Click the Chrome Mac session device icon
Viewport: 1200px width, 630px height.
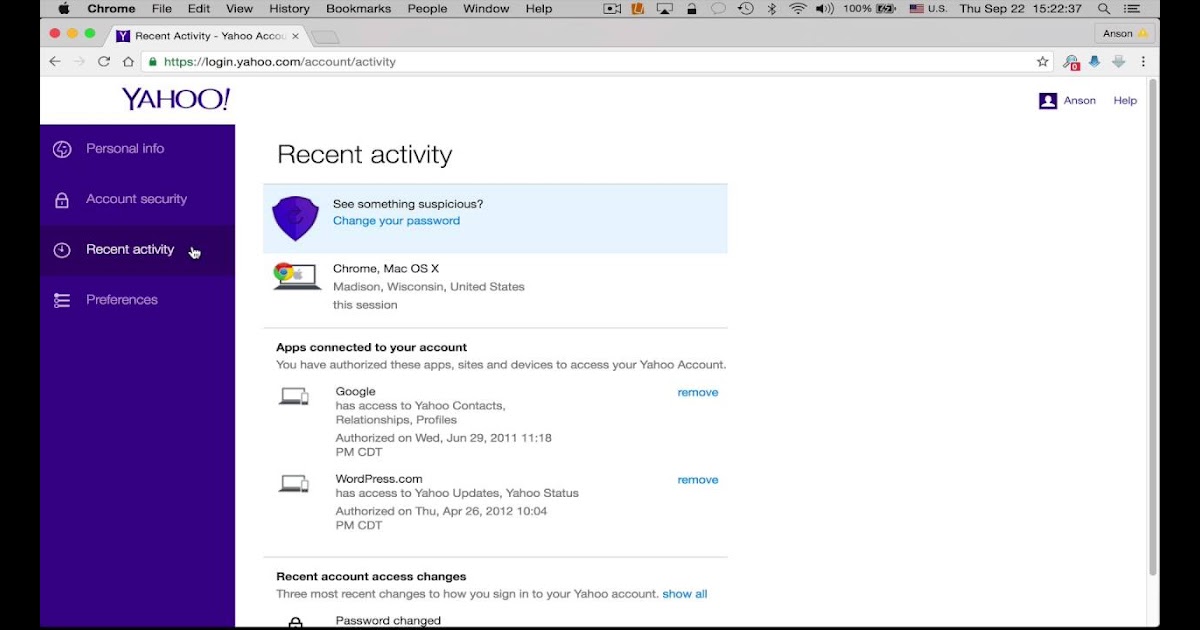296,276
